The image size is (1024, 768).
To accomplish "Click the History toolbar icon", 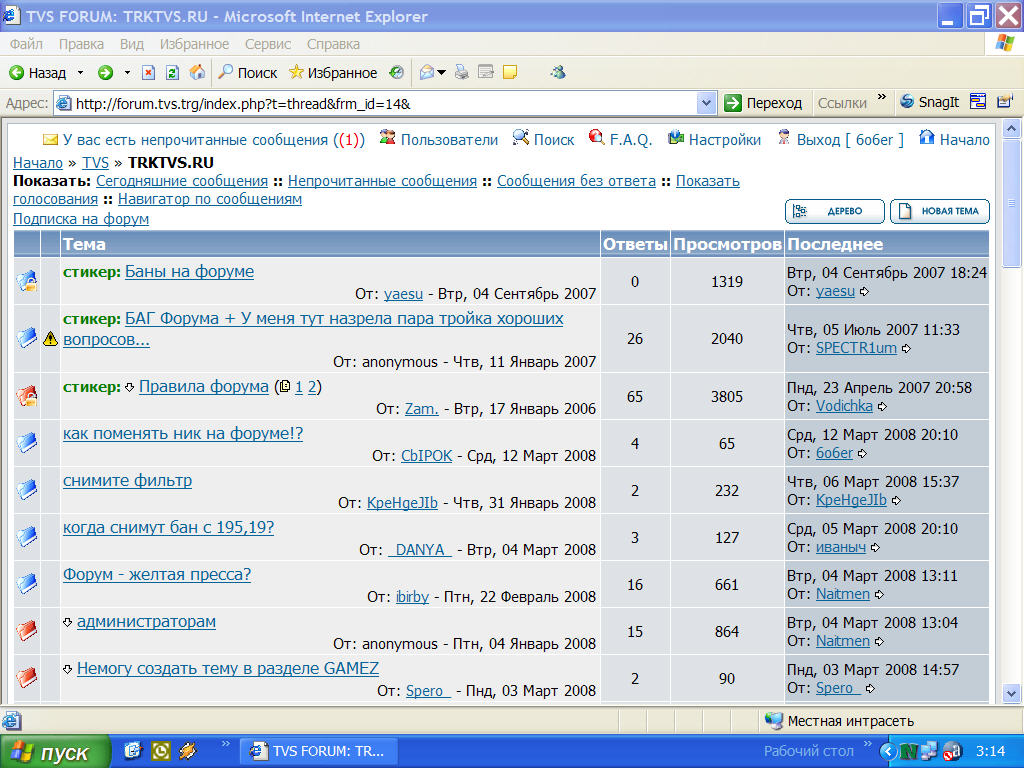I will pos(397,73).
